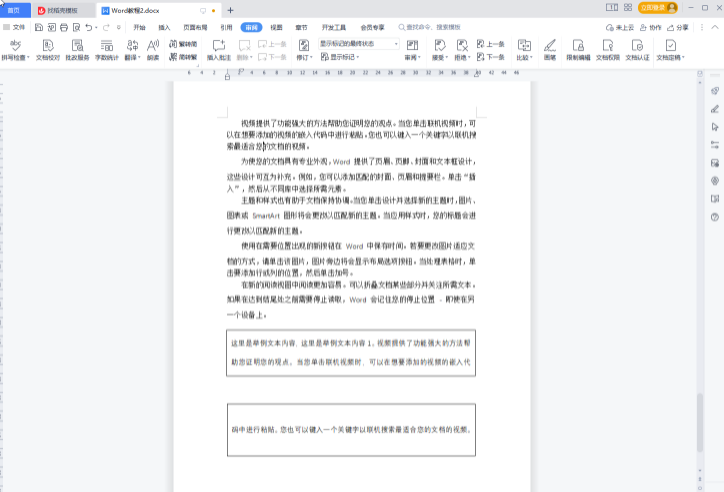The width and height of the screenshot is (724, 492).
Task: Click the 立即登录 login button
Action: point(657,8)
